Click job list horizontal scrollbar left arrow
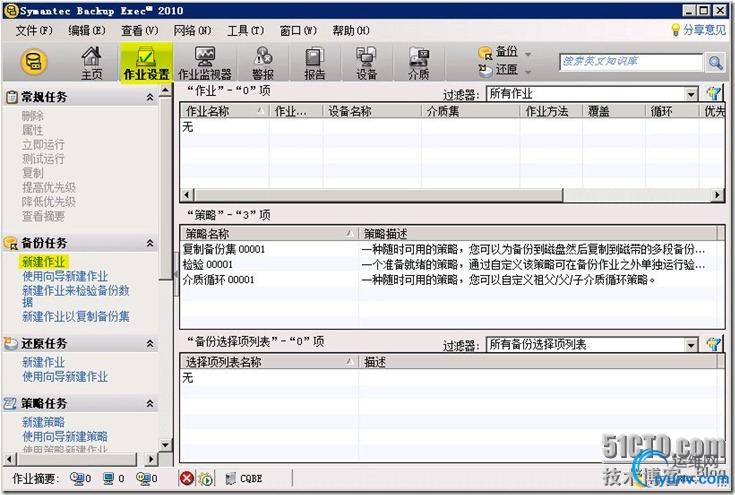Screen dimensions: 735x495 [x=188, y=195]
